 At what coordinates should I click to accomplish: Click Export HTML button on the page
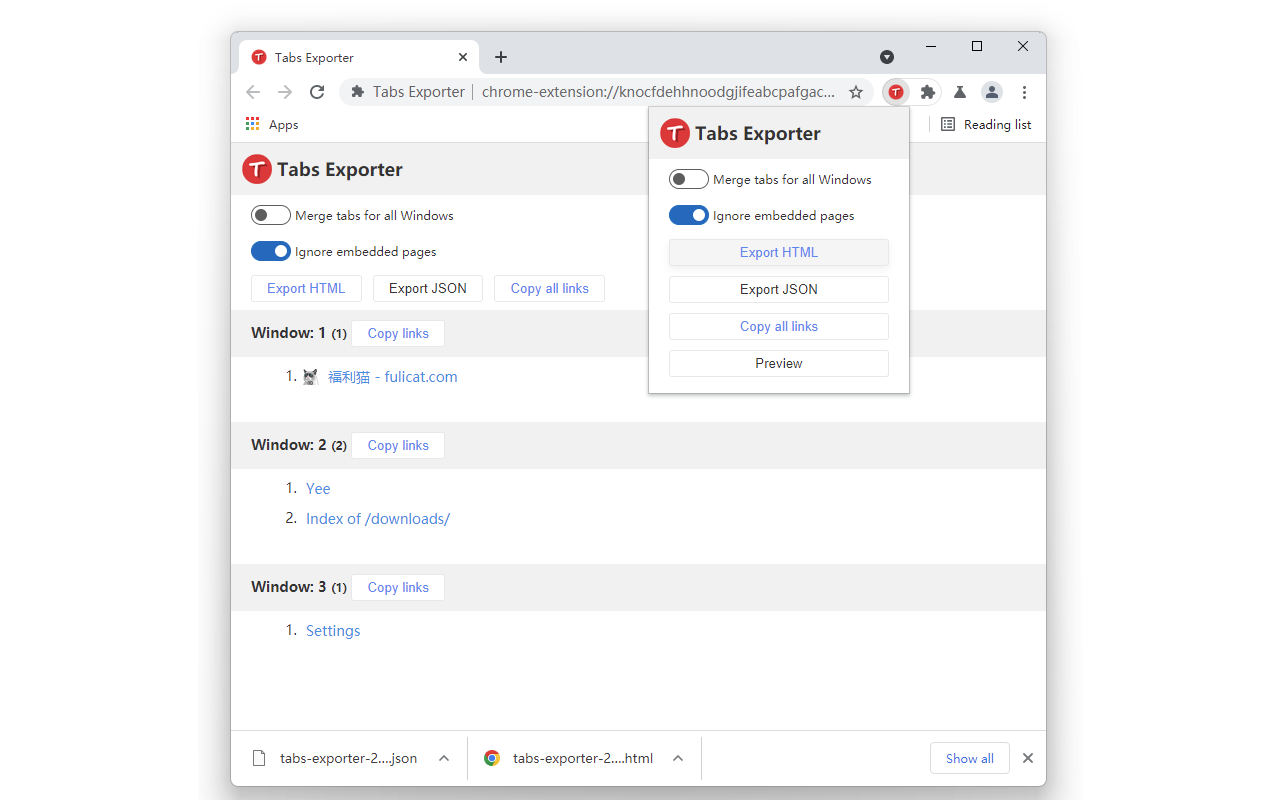point(306,288)
